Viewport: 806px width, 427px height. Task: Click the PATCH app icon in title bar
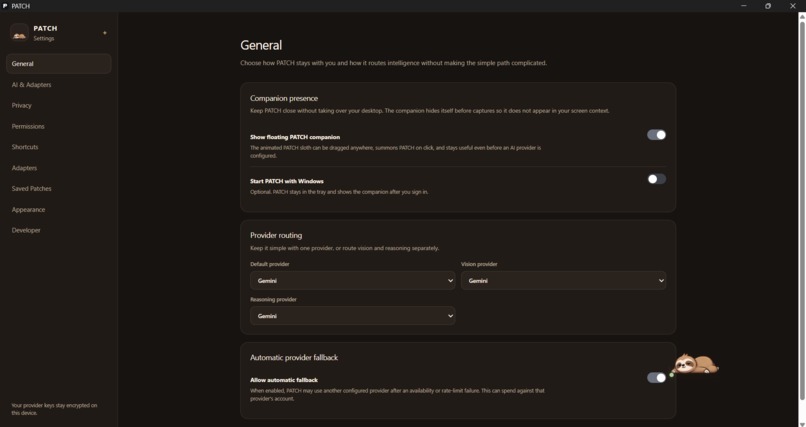click(5, 6)
